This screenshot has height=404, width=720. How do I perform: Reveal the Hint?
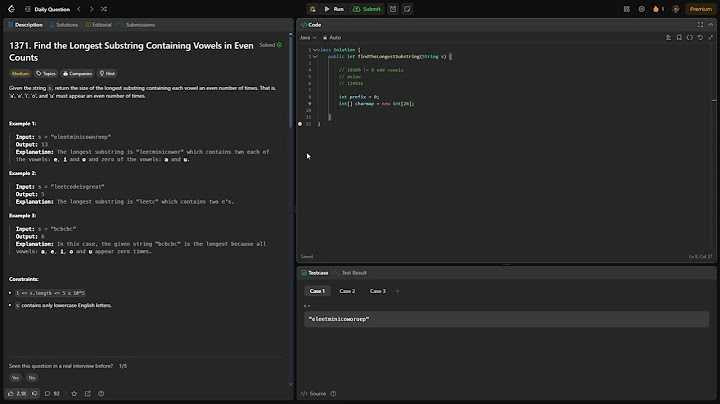pyautogui.click(x=107, y=73)
